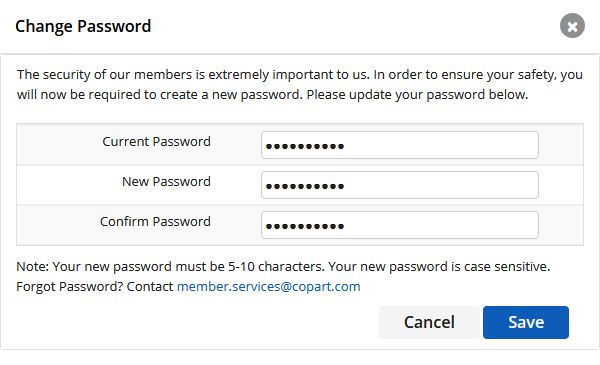Viewport: 600px width, 365px height.
Task: Cancel the password change
Action: [429, 322]
